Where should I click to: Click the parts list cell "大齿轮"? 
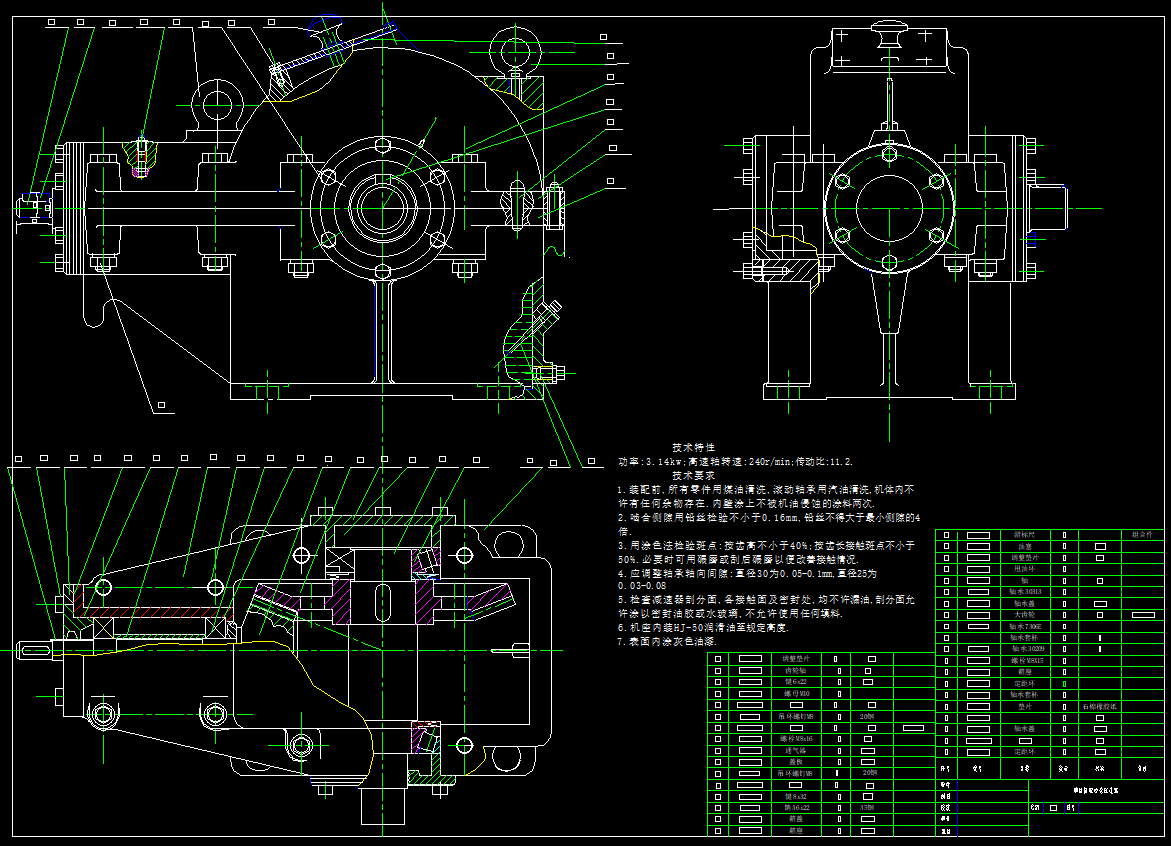[1025, 615]
